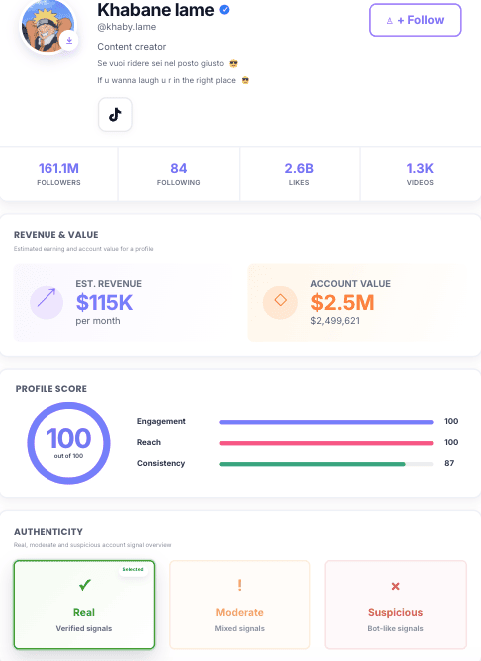
Task: Open the 1.3K Videos stat
Action: (420, 174)
